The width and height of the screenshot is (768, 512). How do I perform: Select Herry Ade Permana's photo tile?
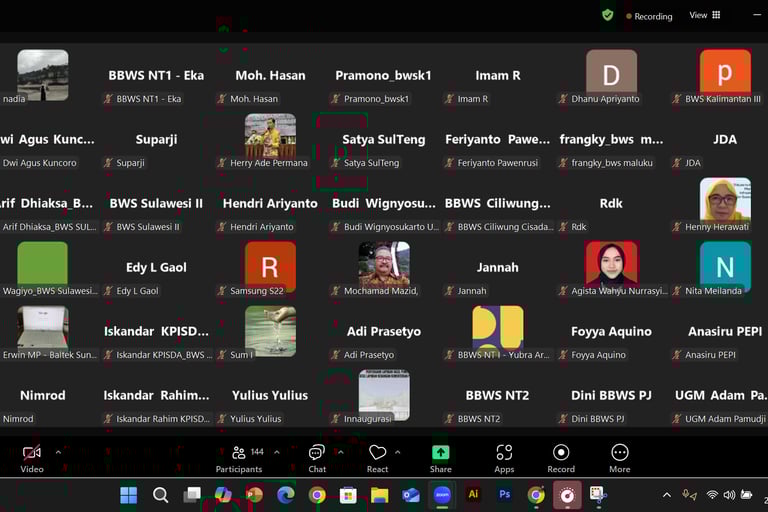pyautogui.click(x=270, y=137)
